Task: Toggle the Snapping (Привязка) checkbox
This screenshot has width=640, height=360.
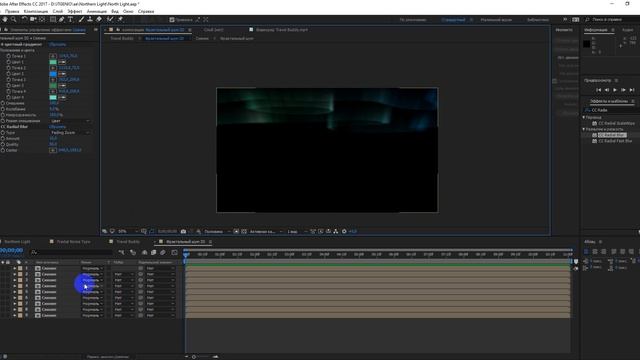Action: coord(172,20)
